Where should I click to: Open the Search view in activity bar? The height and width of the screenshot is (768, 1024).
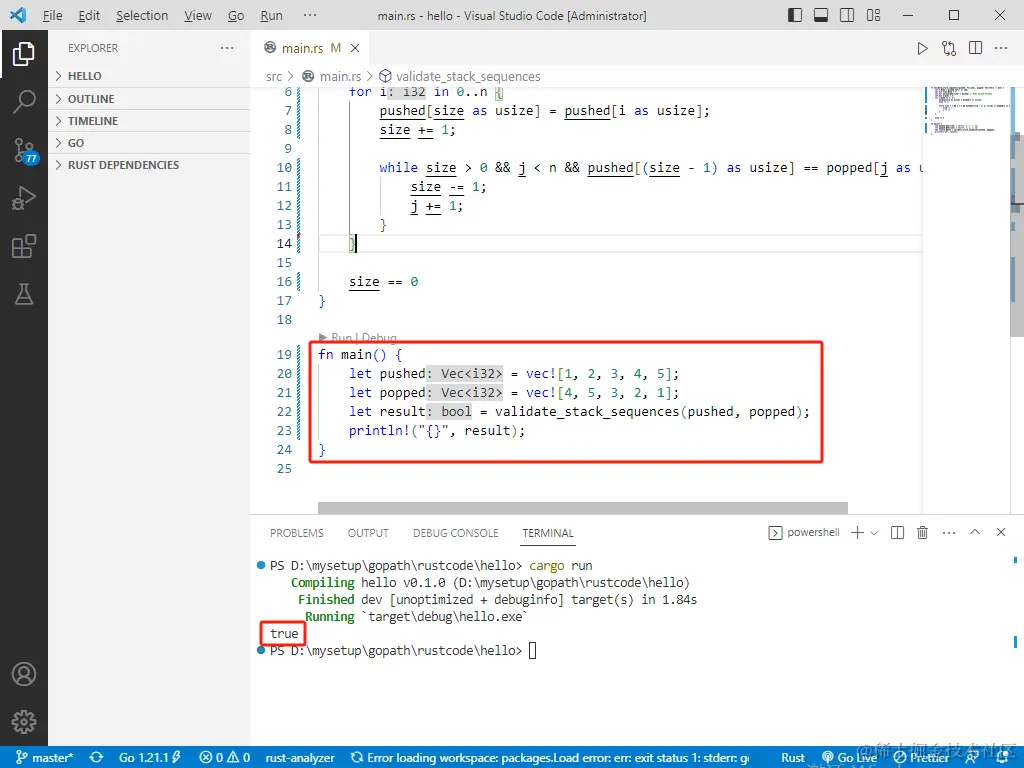[x=24, y=102]
